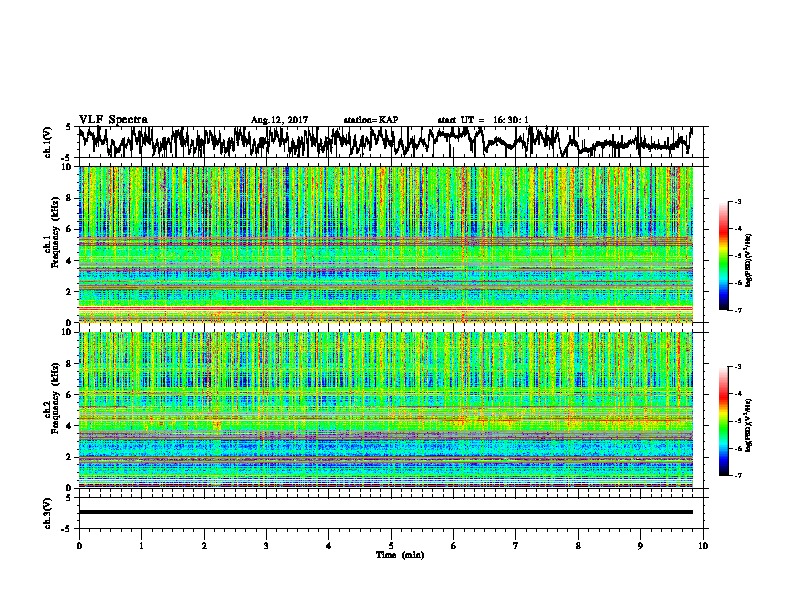Click the ch.1 colorbar 'log(PSD)' label
The height and width of the screenshot is (612, 792).
[x=749, y=261]
